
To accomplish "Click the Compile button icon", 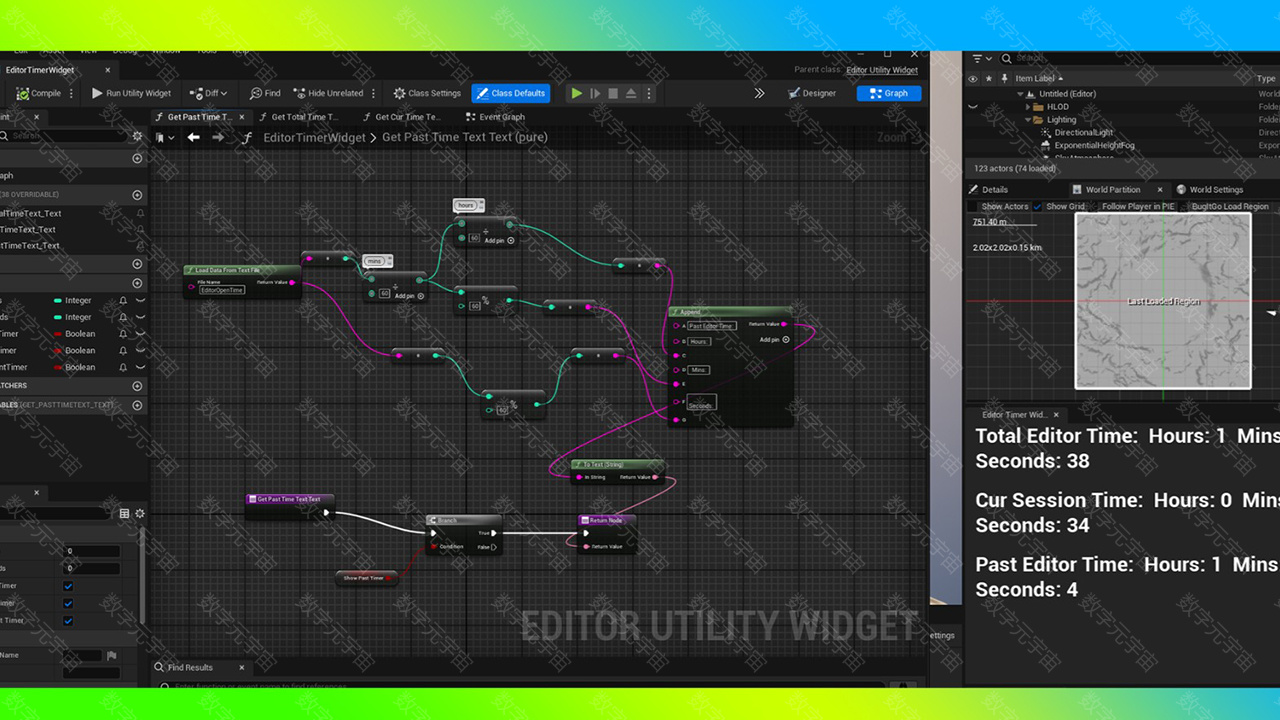I will (x=22, y=93).
